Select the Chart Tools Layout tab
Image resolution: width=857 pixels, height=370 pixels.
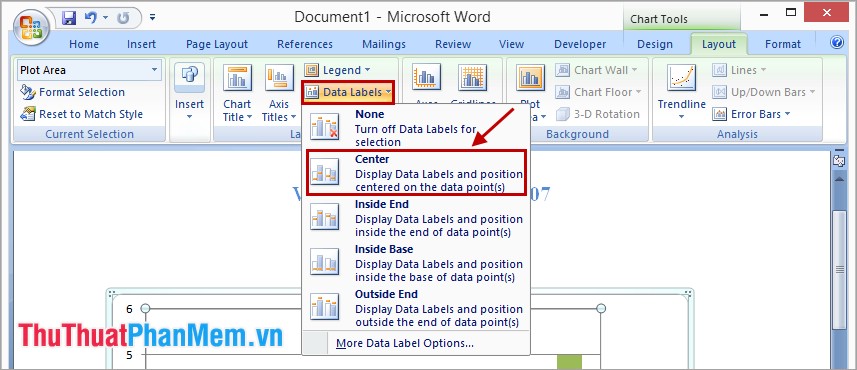[719, 44]
